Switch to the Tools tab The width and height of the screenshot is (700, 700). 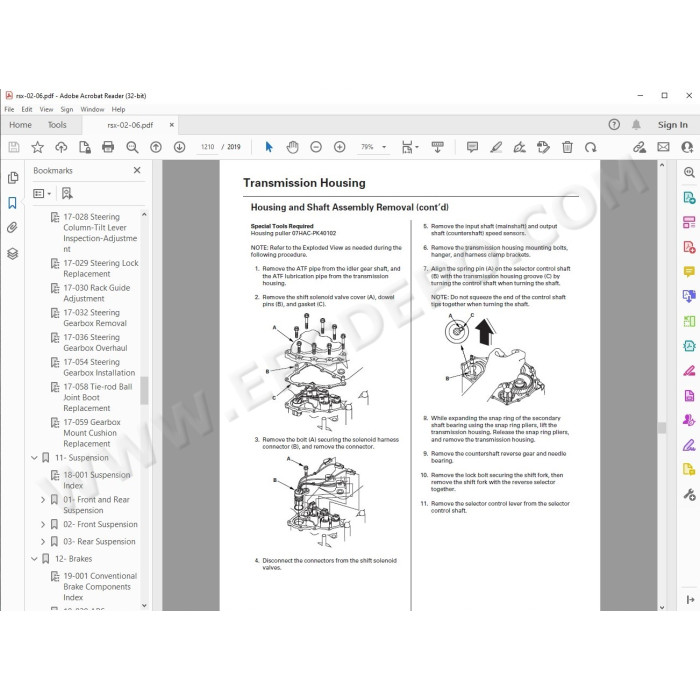(x=57, y=125)
